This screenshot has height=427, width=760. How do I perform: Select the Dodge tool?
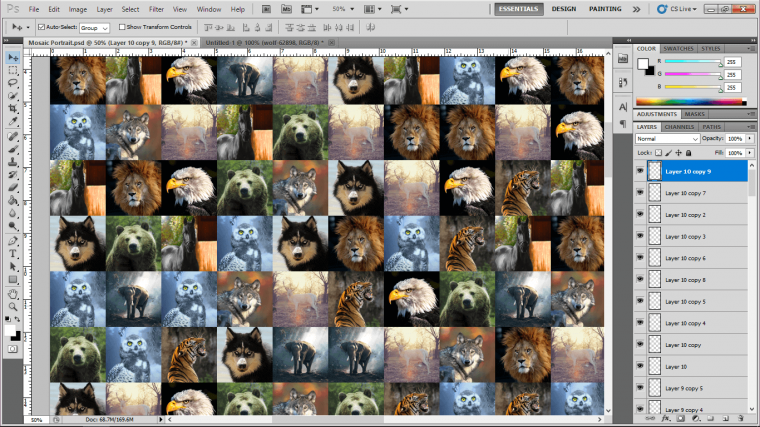coord(13,226)
